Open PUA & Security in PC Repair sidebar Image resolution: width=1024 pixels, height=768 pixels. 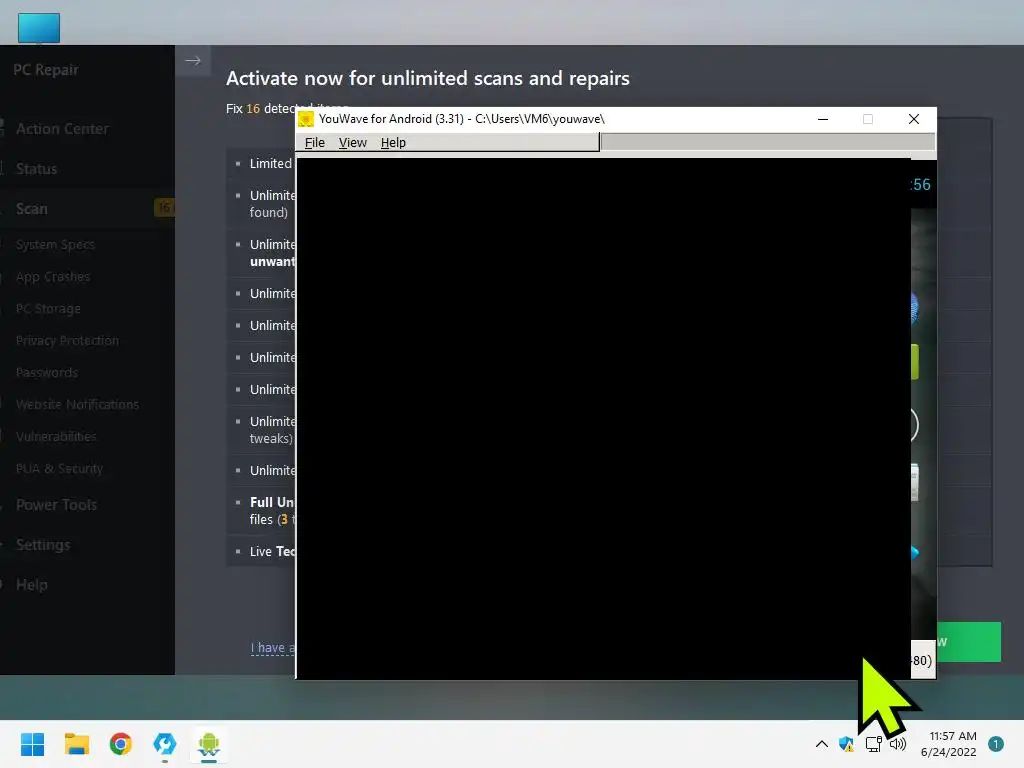tap(59, 468)
